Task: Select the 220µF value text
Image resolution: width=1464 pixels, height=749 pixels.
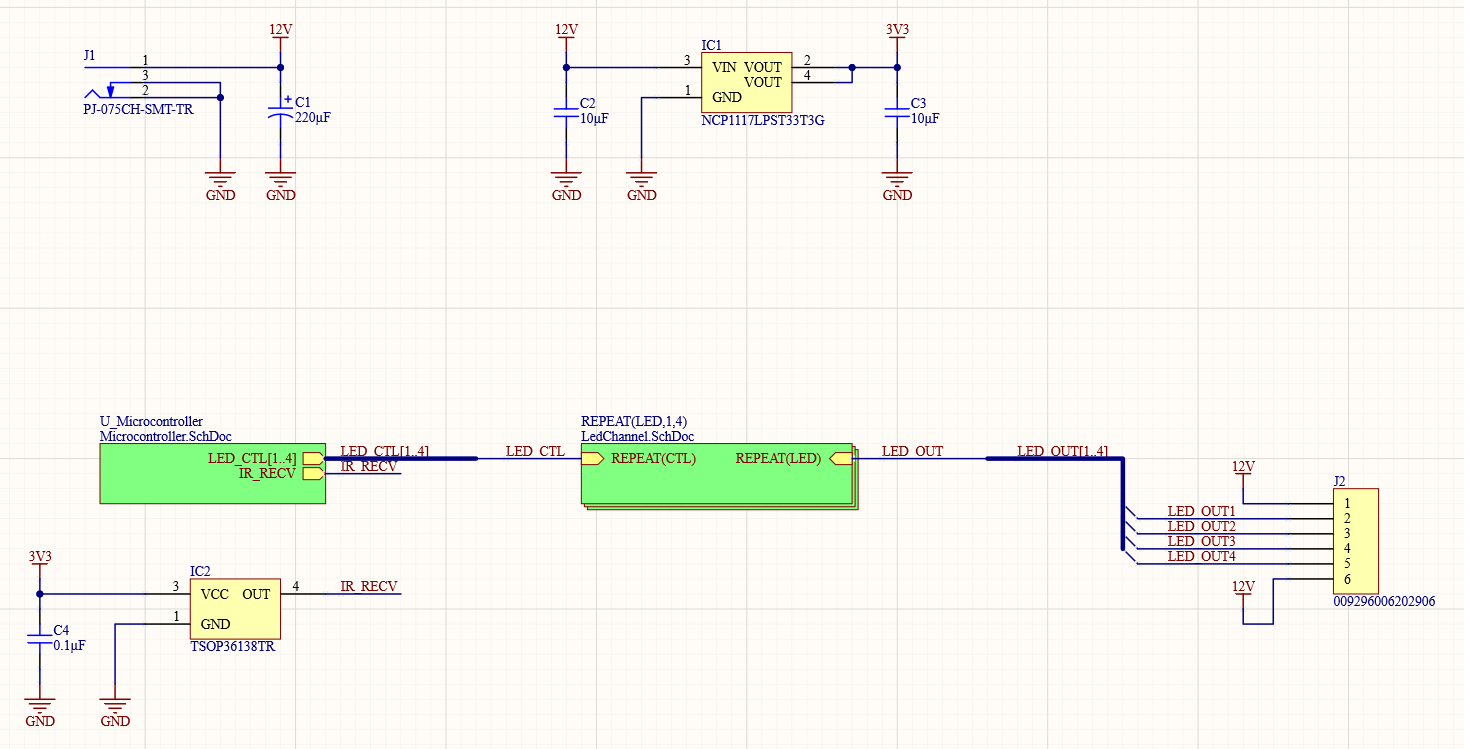Action: [313, 117]
